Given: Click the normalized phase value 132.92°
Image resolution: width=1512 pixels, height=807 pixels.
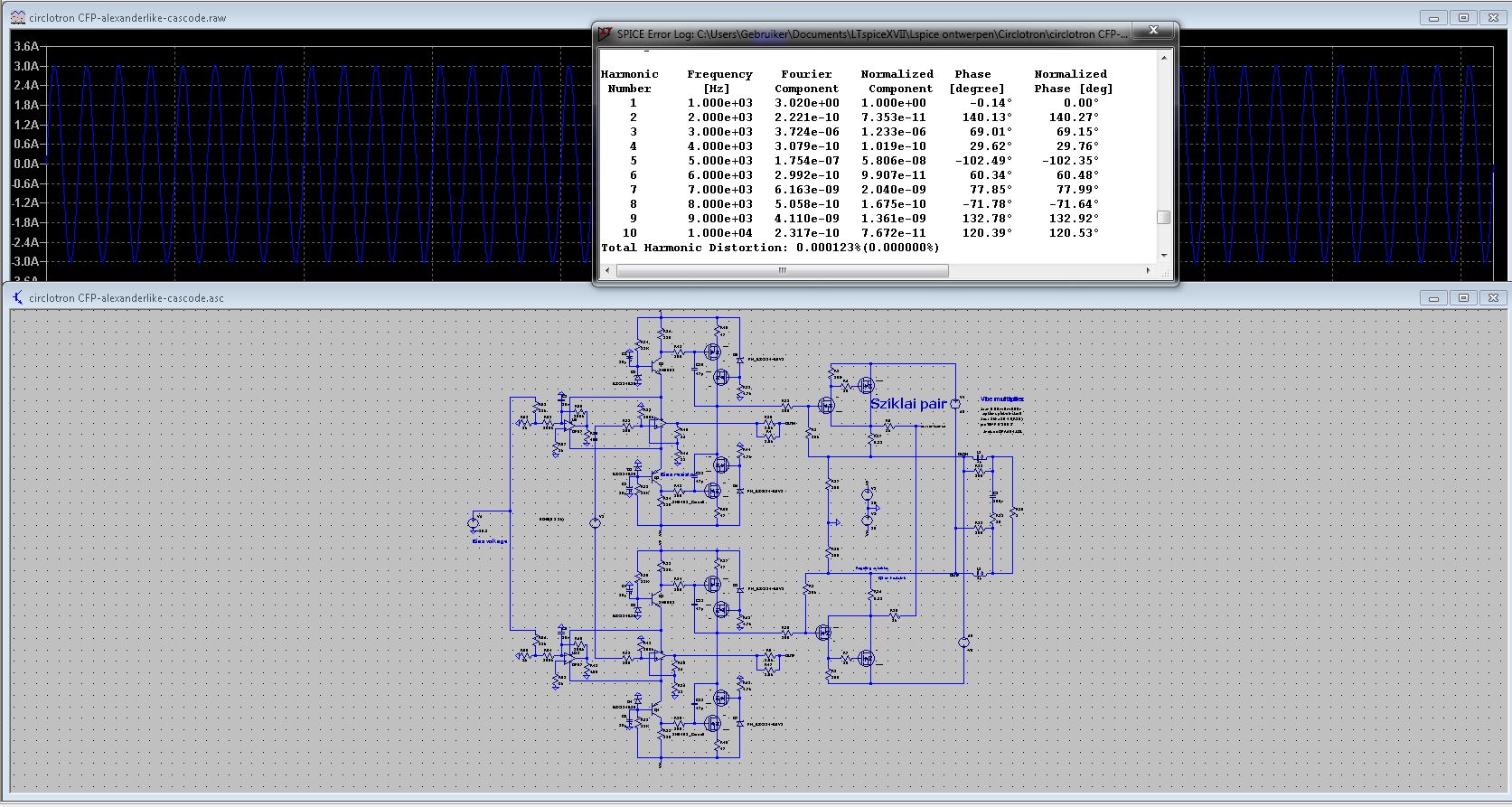Looking at the screenshot, I should click(x=1074, y=219).
